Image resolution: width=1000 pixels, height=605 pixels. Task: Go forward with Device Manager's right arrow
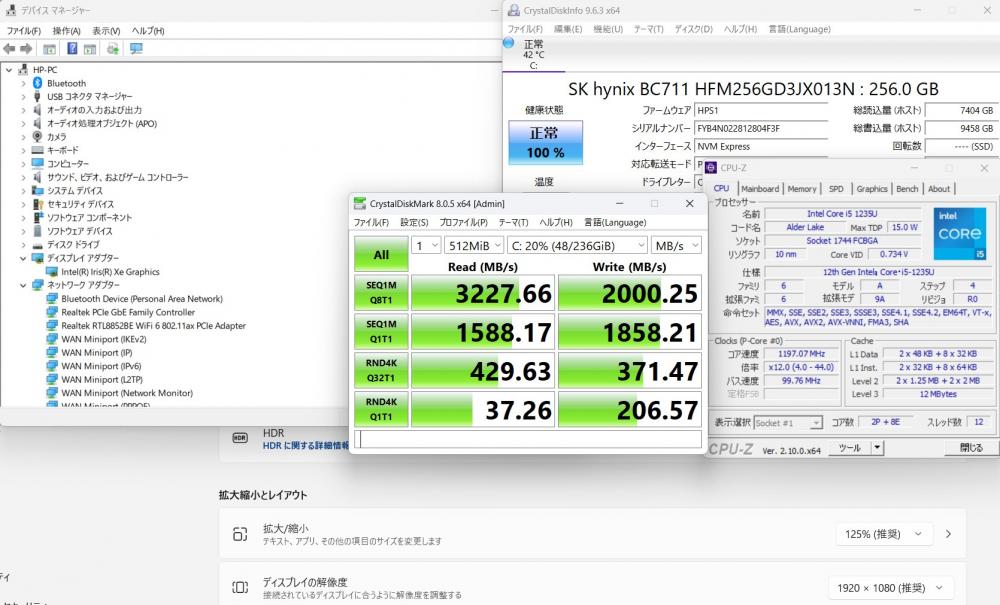[x=26, y=48]
